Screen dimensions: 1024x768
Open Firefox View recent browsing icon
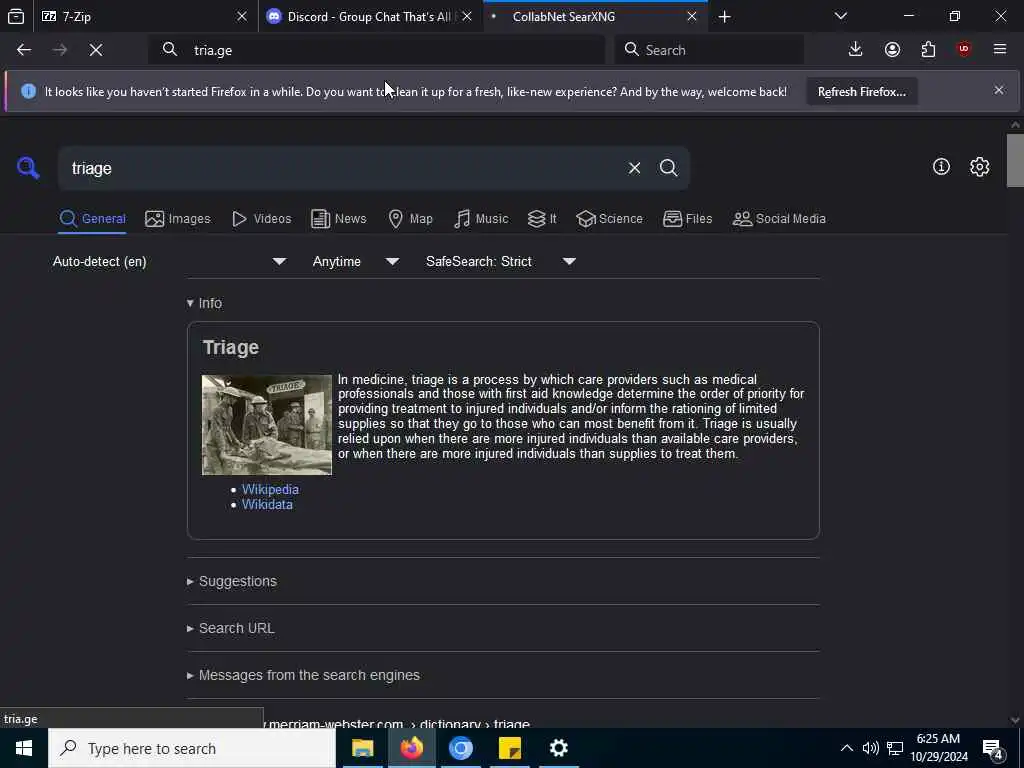16,16
